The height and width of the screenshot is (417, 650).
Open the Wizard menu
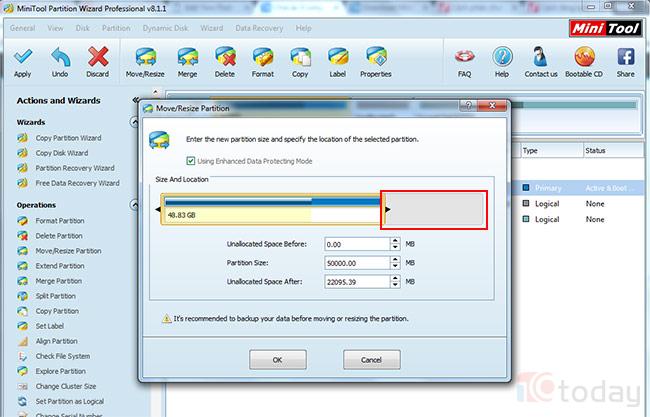click(x=211, y=28)
